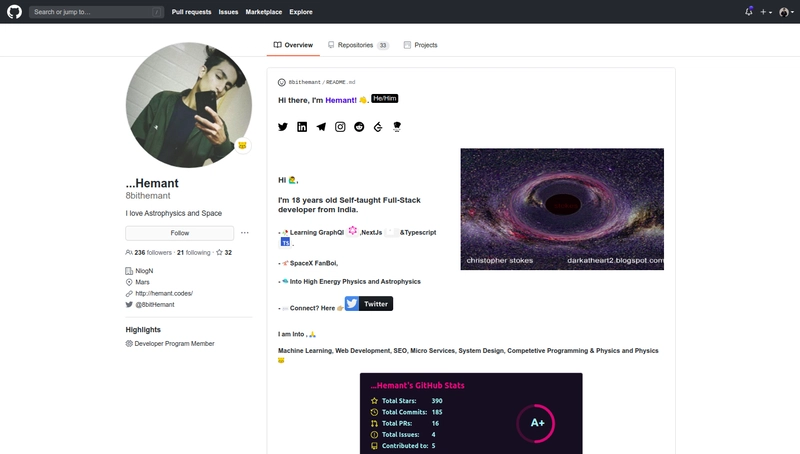Click the Mars location text
This screenshot has height=454, width=800.
tap(142, 282)
